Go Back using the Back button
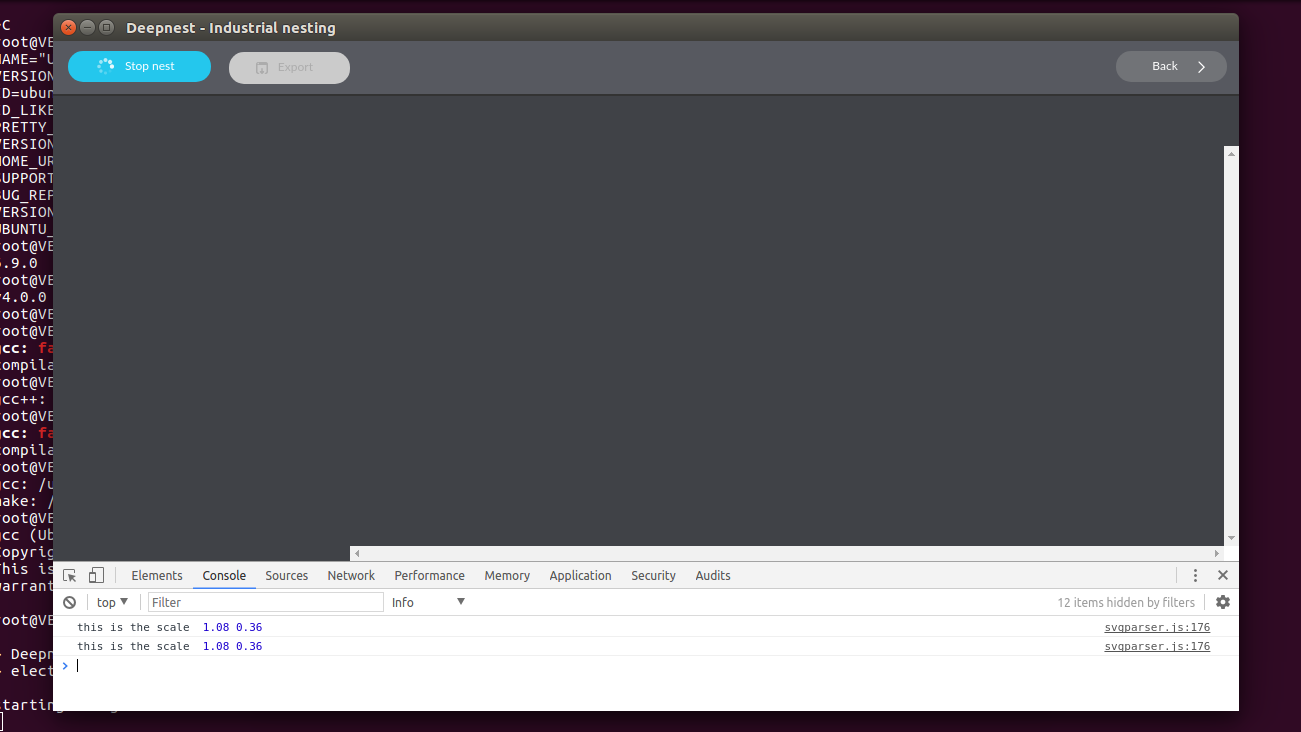 1171,66
